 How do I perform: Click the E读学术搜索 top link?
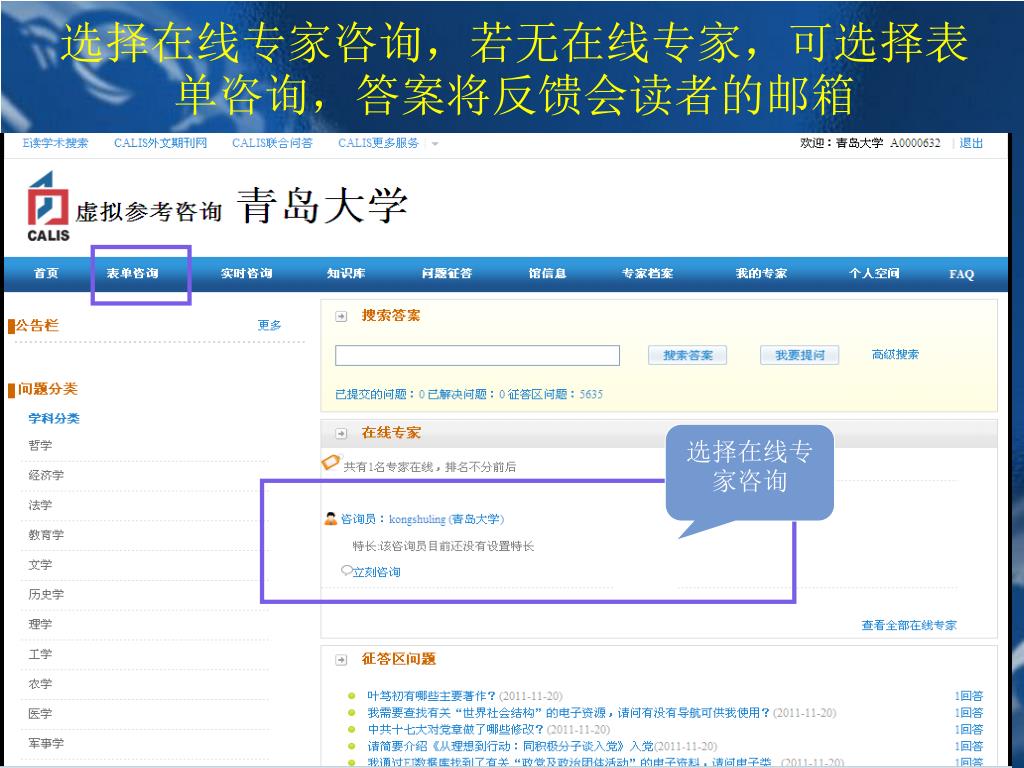(55, 143)
